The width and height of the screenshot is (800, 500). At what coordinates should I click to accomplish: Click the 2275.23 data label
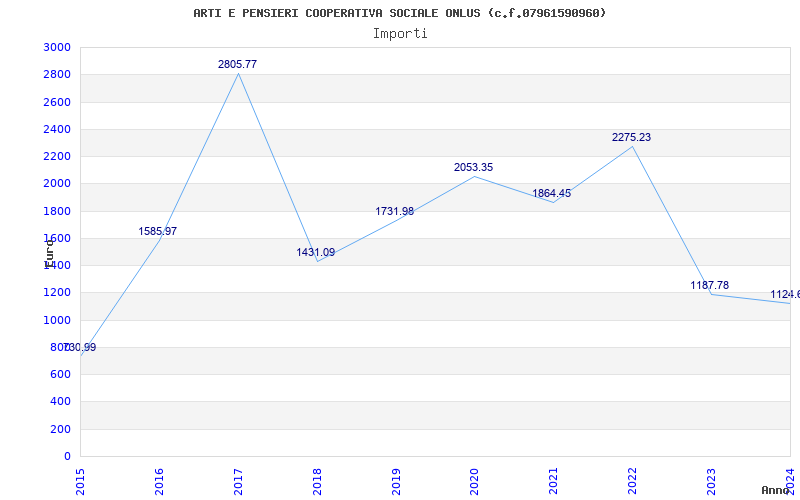632,137
